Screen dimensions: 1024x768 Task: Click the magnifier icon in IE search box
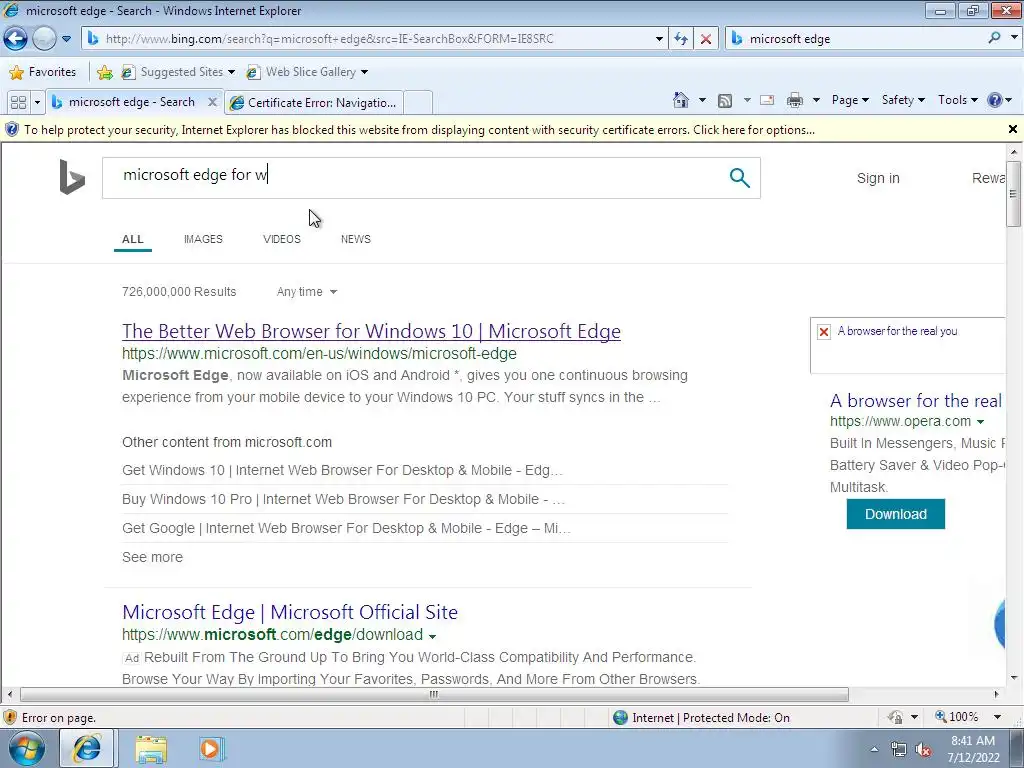pyautogui.click(x=994, y=38)
